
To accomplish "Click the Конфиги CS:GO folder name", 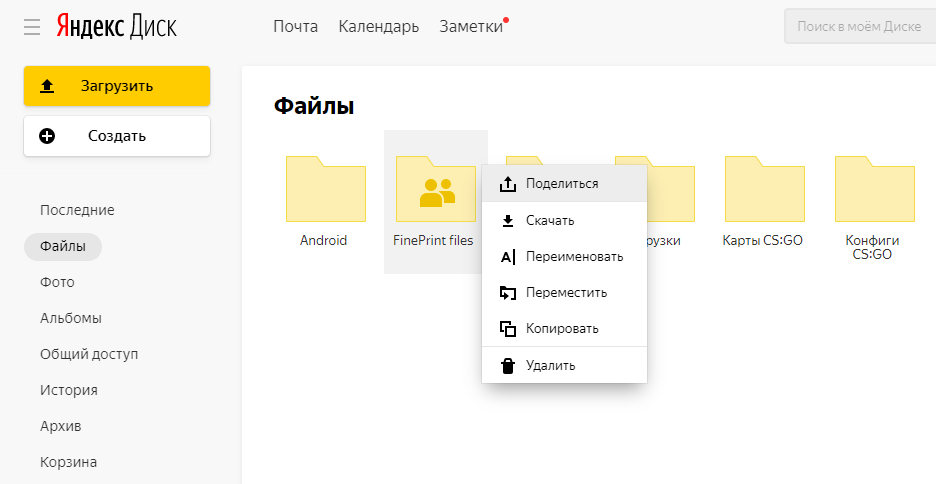I will tap(872, 247).
